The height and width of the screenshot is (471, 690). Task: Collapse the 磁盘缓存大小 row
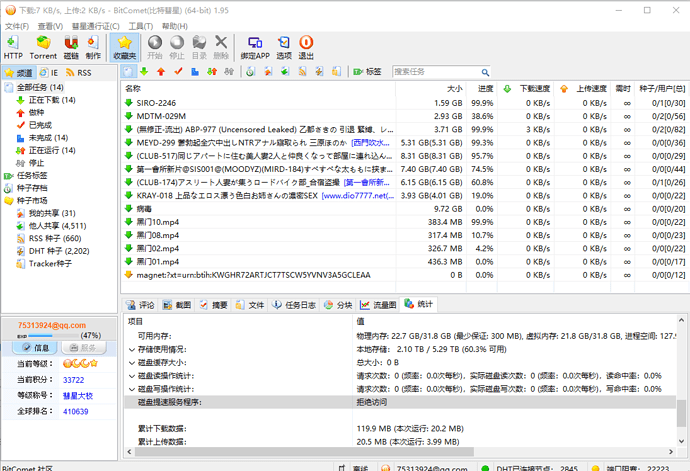click(x=132, y=363)
